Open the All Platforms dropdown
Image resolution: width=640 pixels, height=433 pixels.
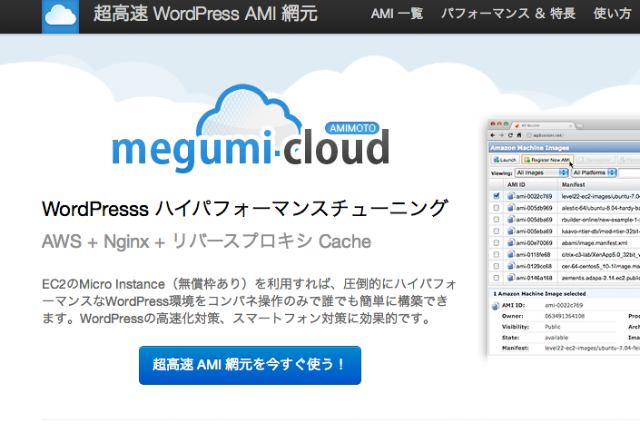pyautogui.click(x=594, y=173)
